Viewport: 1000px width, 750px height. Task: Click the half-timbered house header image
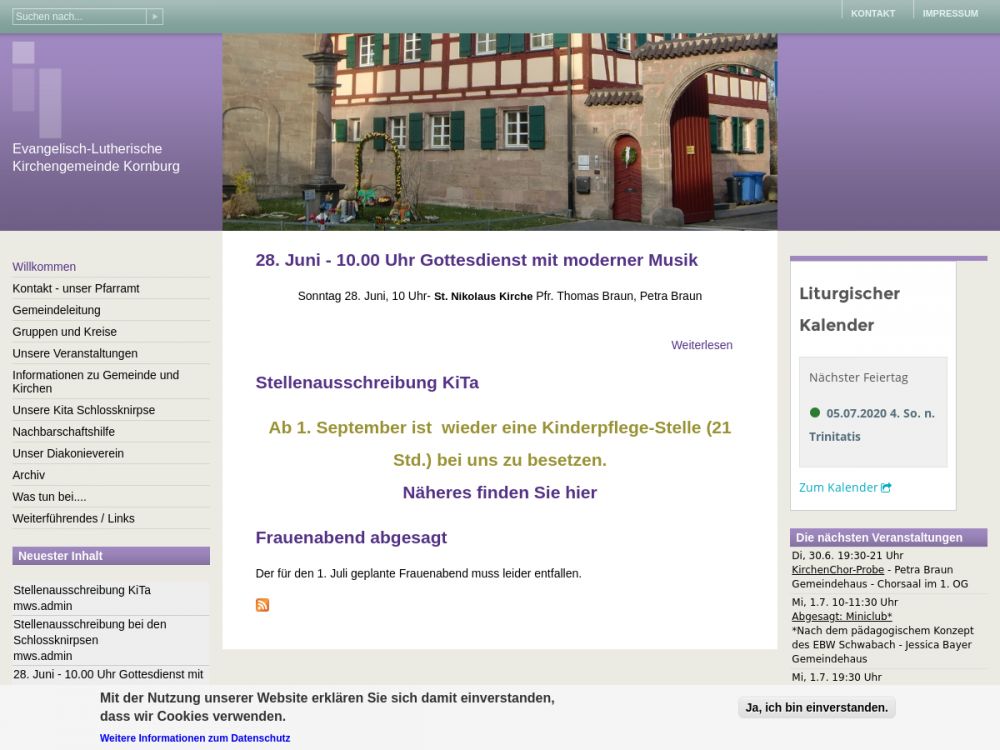click(x=499, y=132)
